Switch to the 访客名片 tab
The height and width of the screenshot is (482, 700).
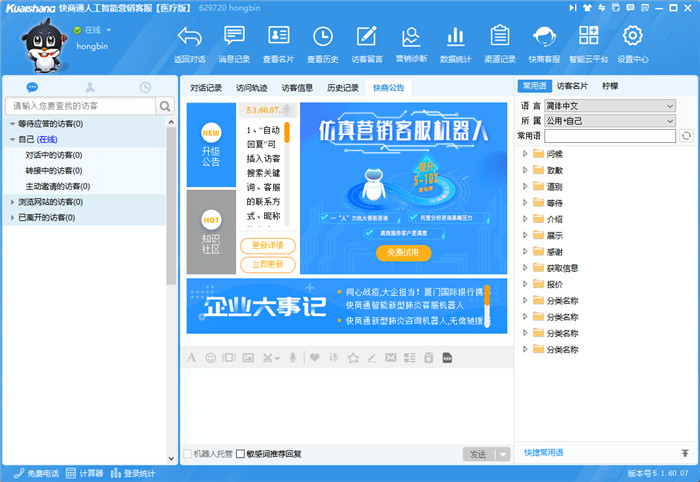pyautogui.click(x=573, y=86)
